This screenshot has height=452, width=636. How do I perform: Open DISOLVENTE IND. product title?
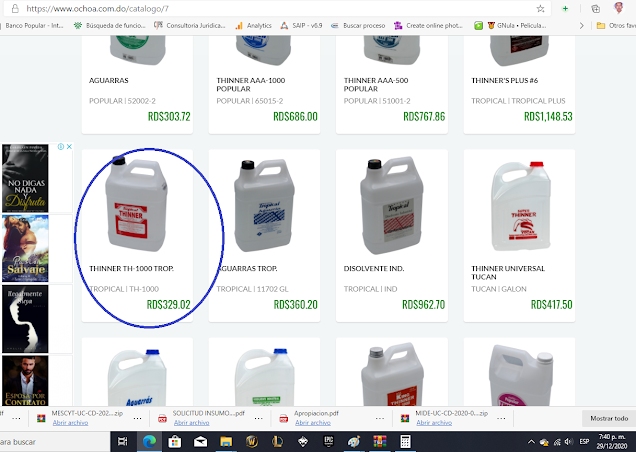[x=374, y=269]
